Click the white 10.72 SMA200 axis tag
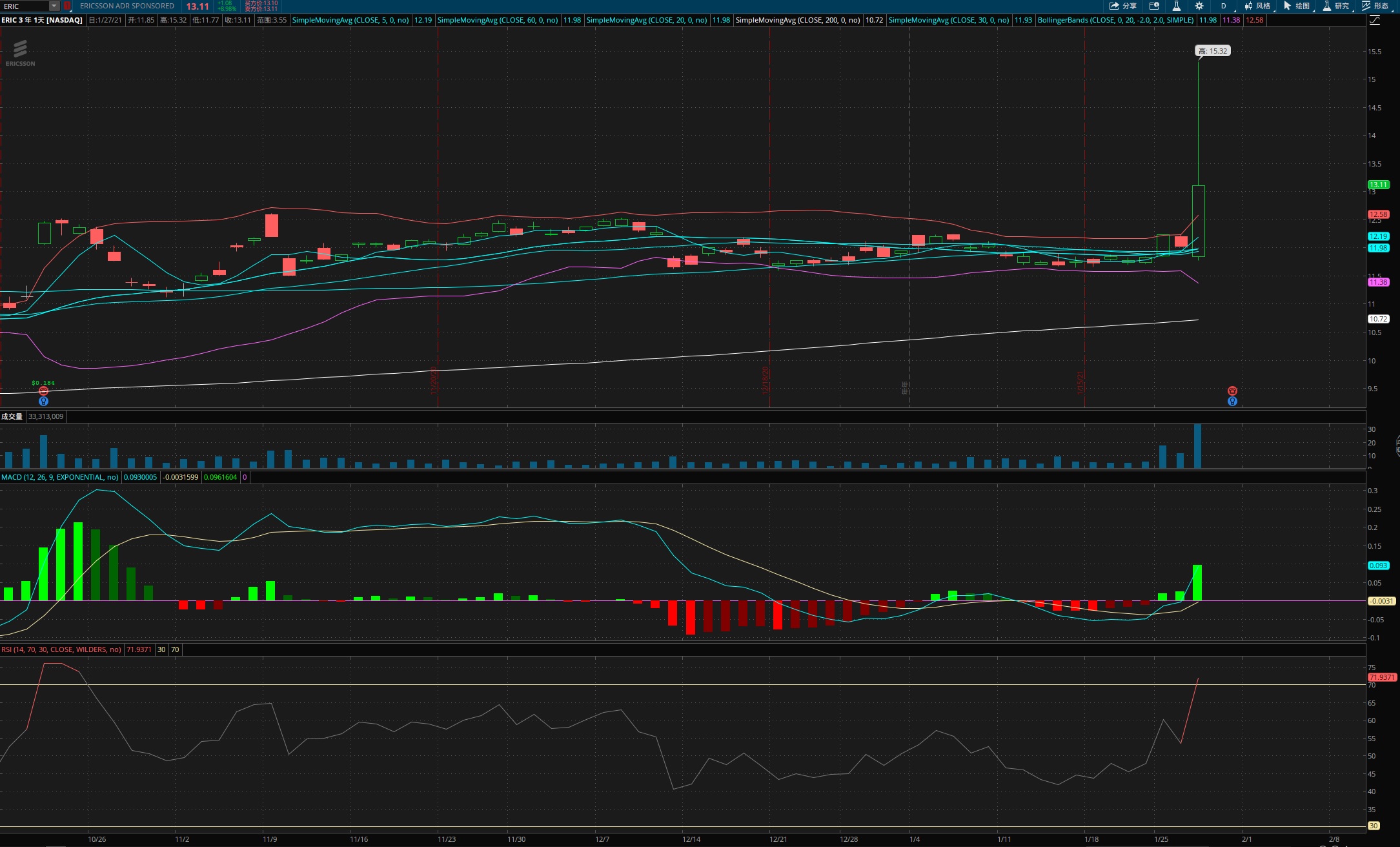The height and width of the screenshot is (847, 1400). coord(1378,319)
